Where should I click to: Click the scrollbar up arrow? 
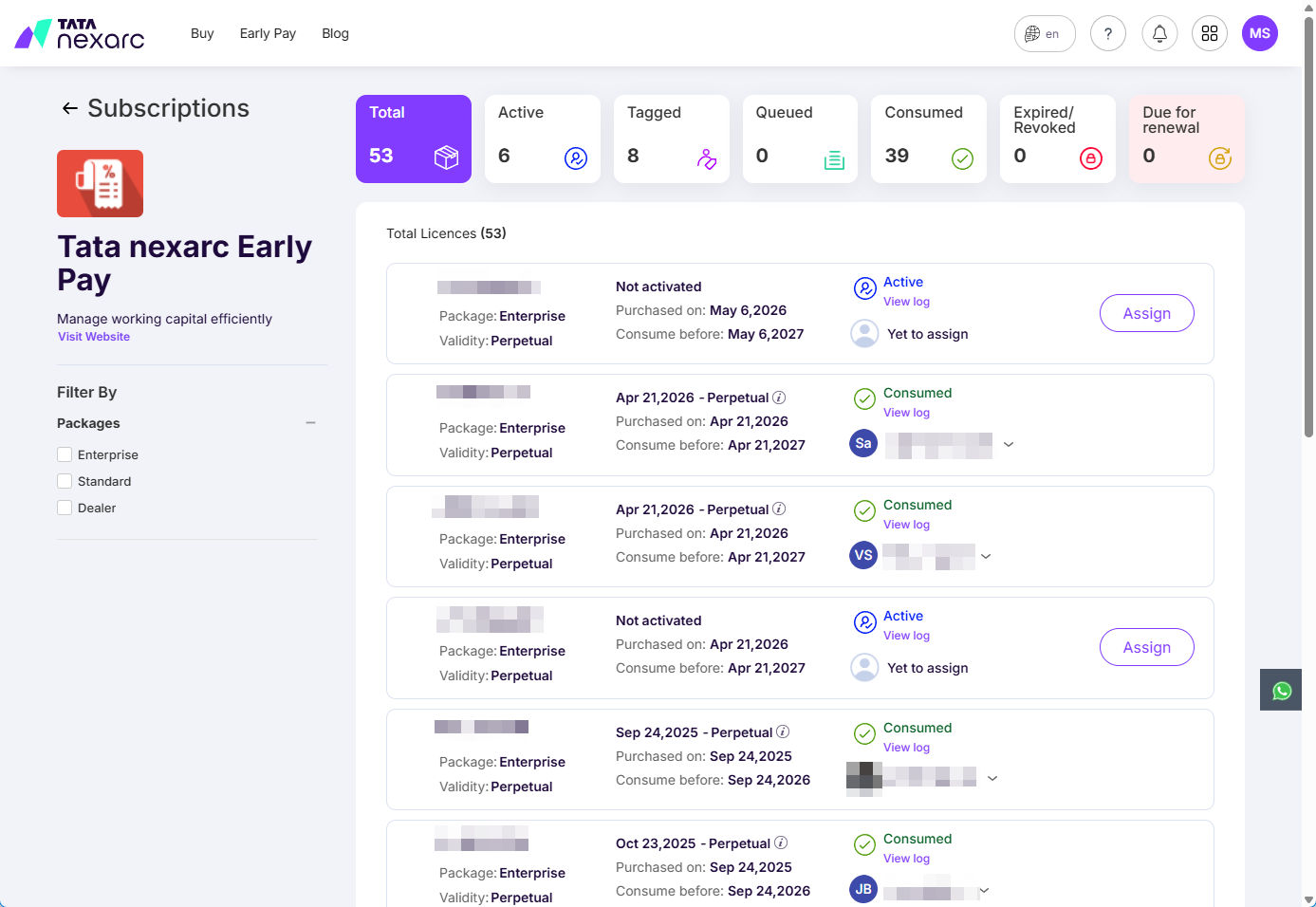point(1309,7)
